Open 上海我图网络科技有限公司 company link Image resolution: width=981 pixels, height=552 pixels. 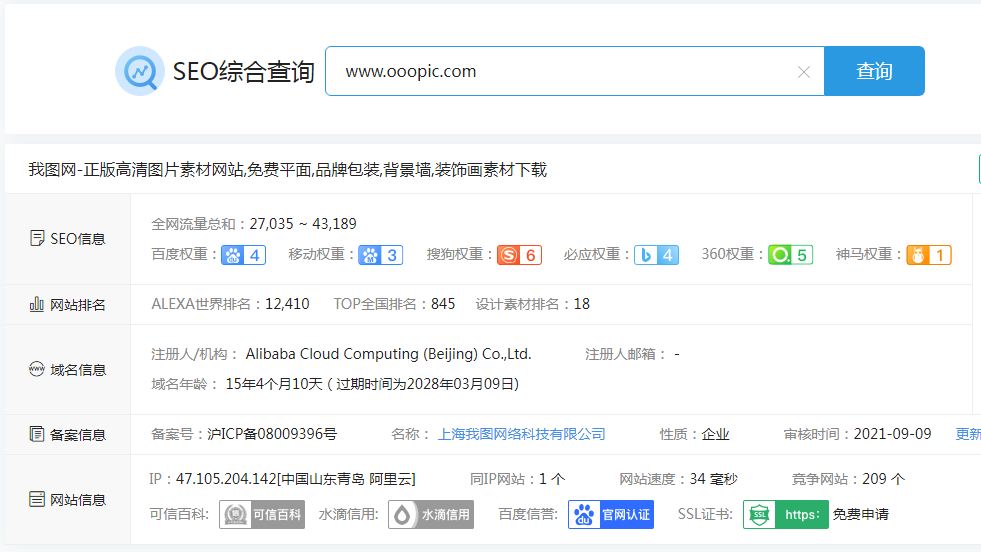(521, 434)
